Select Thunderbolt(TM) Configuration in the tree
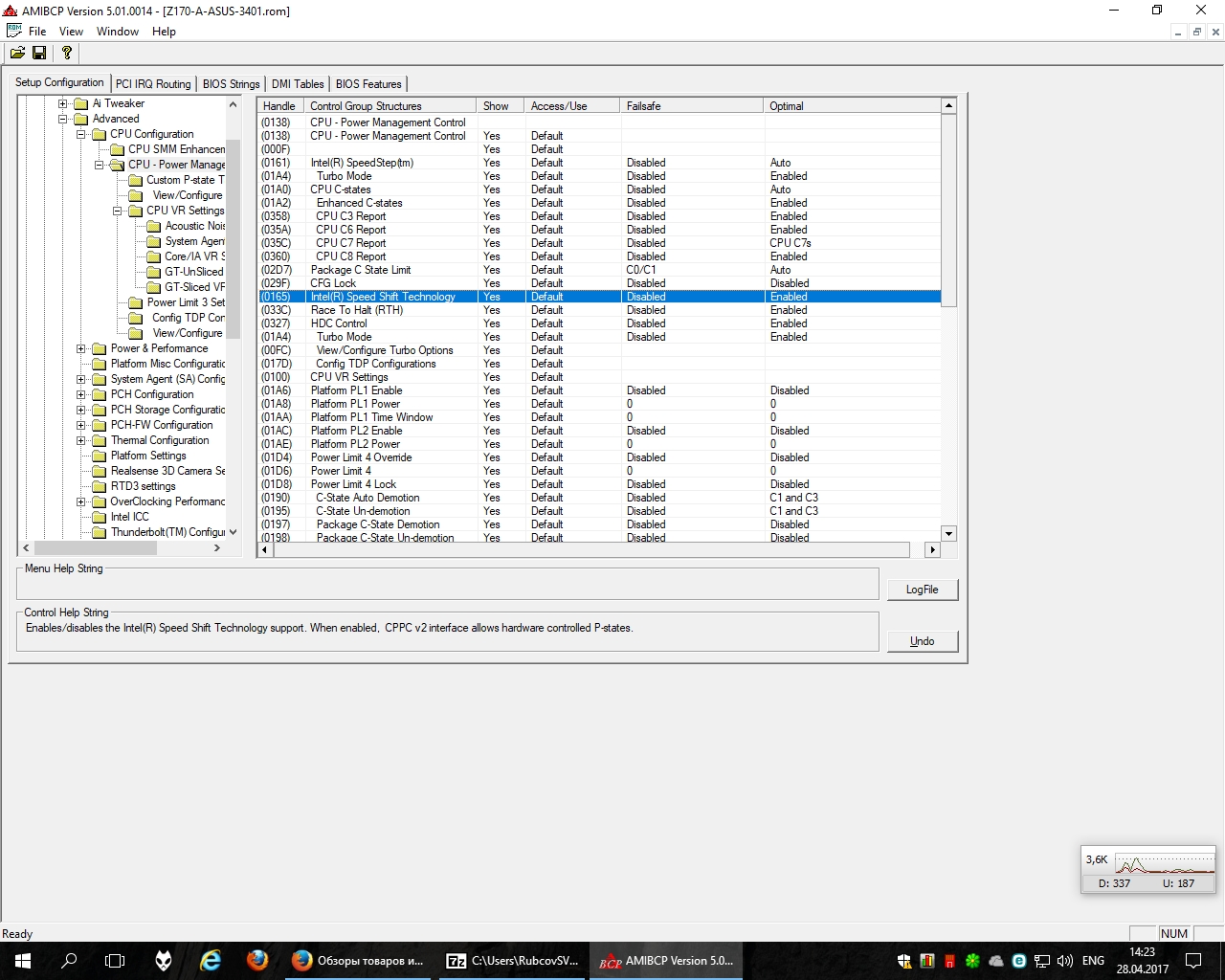Viewport: 1225px width, 980px height. click(167, 532)
